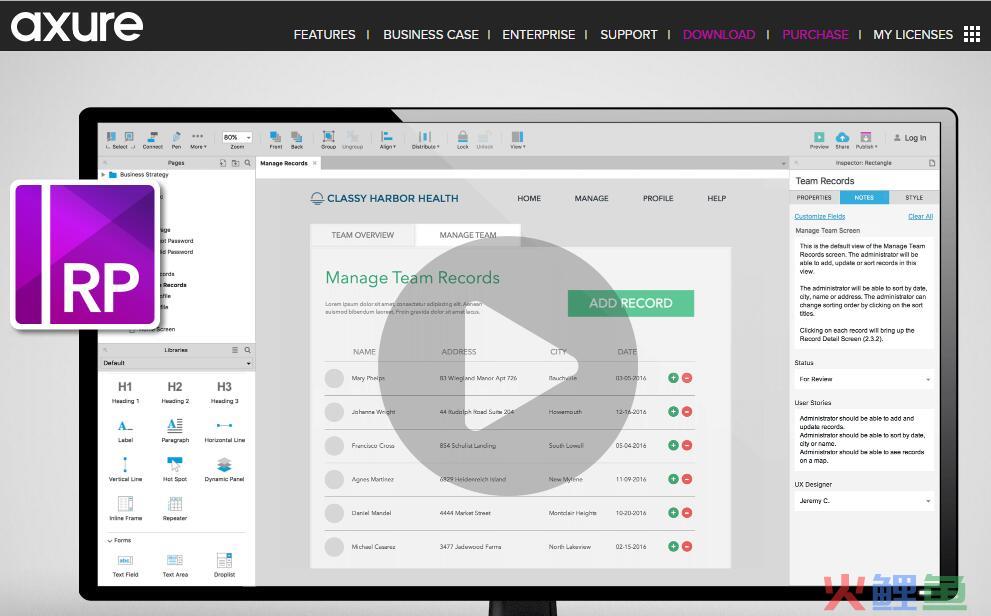Select the Inline Frame widget

[x=125, y=509]
